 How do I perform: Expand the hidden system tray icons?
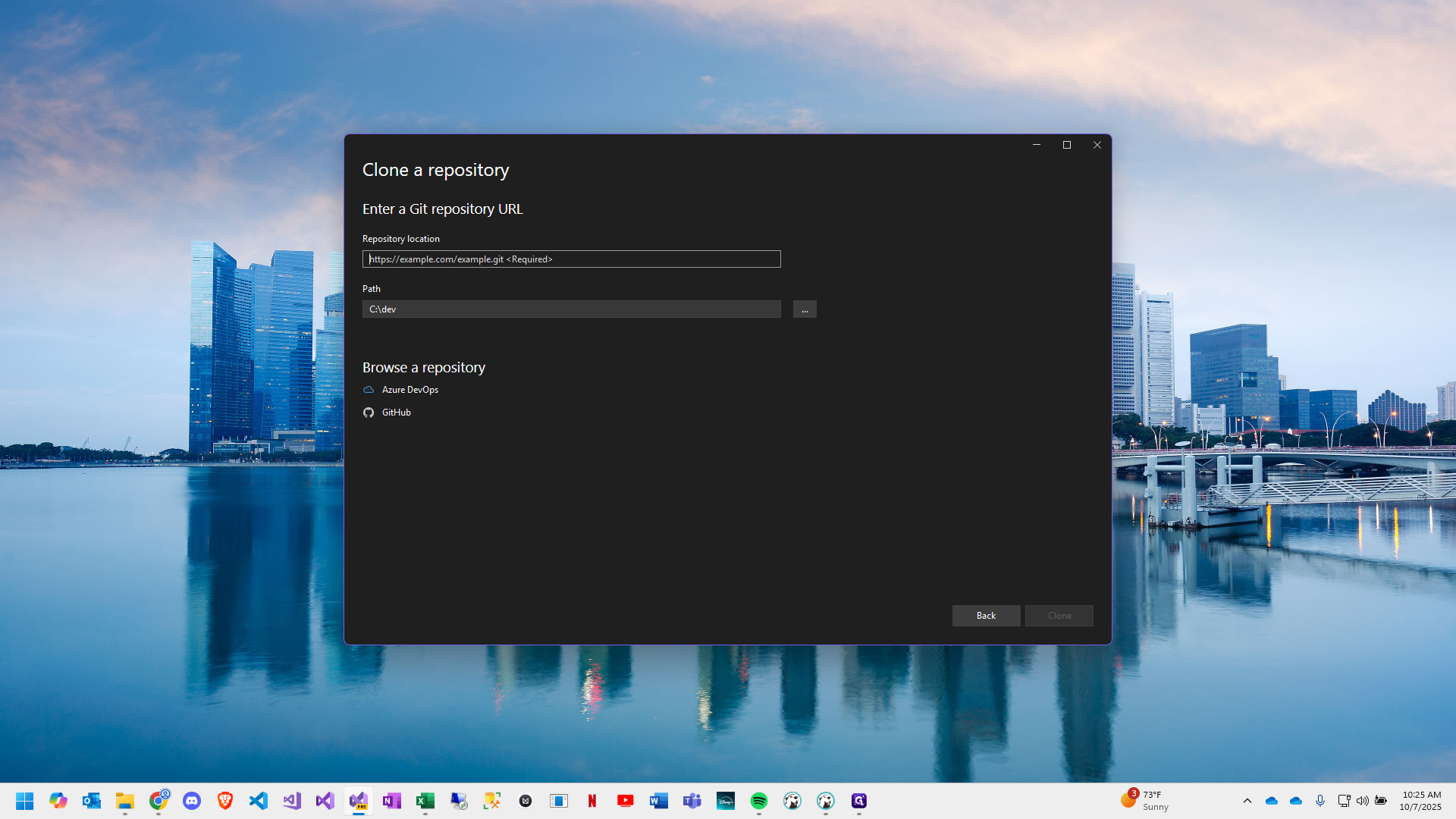(x=1247, y=801)
